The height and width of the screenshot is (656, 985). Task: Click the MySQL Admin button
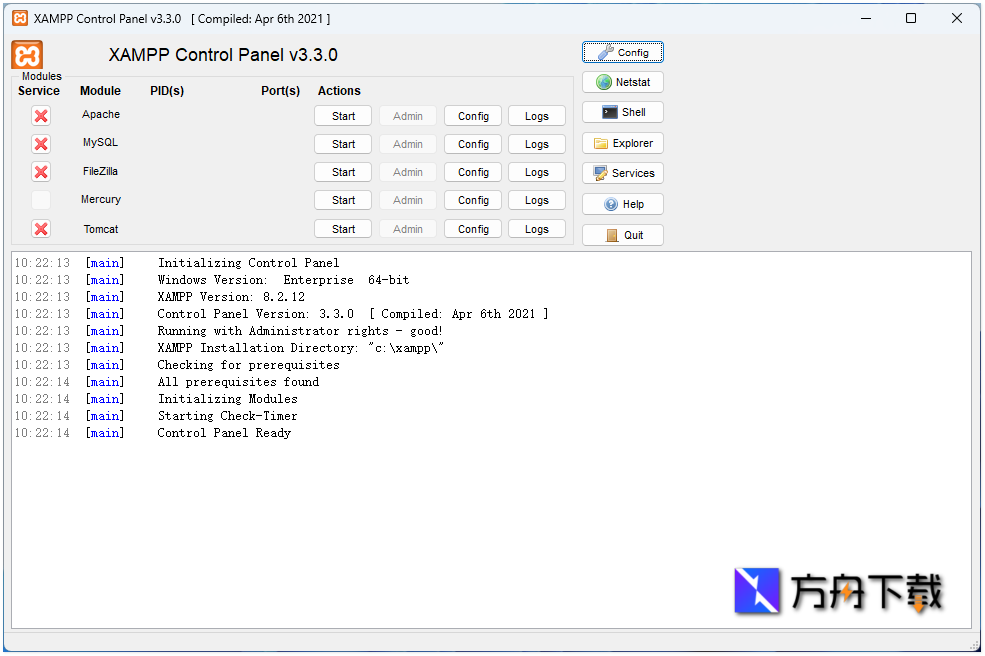click(408, 144)
